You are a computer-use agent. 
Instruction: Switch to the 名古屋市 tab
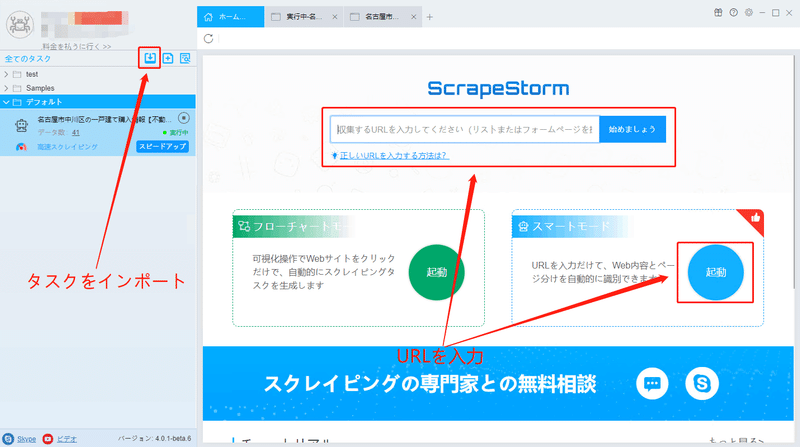[x=383, y=17]
